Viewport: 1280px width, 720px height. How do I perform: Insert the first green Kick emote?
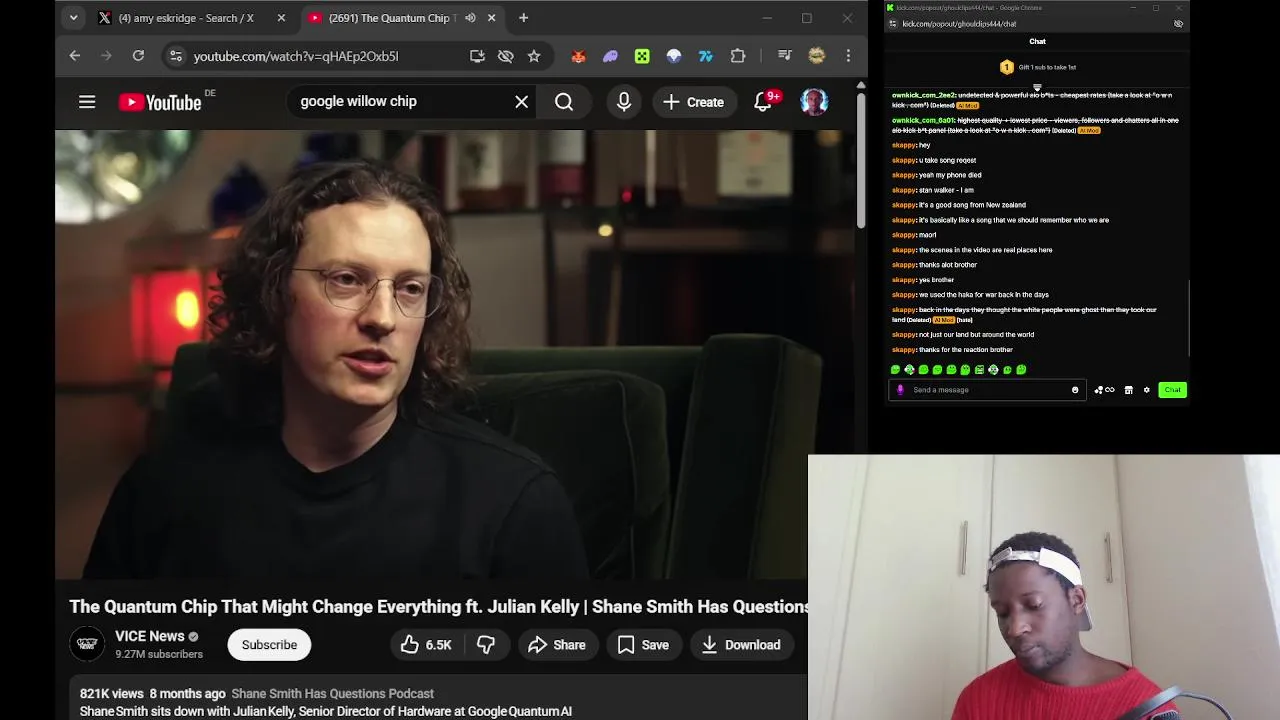tap(895, 370)
